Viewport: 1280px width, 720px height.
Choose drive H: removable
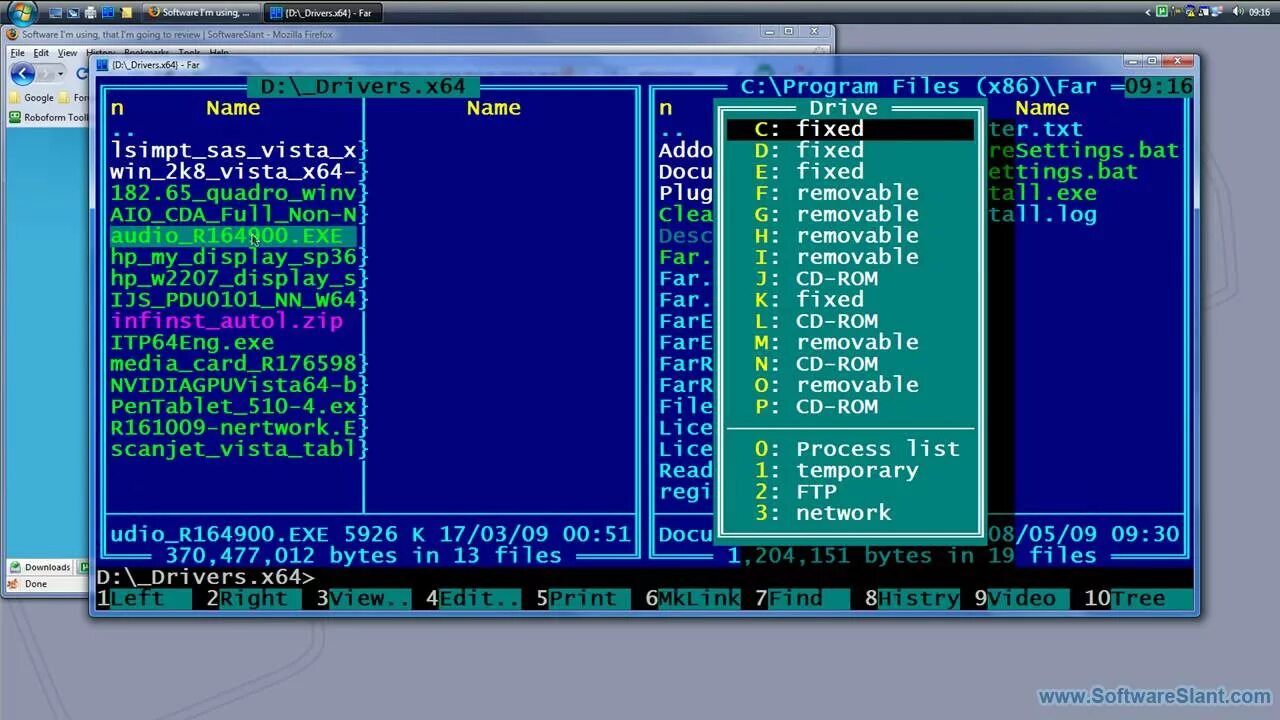850,235
